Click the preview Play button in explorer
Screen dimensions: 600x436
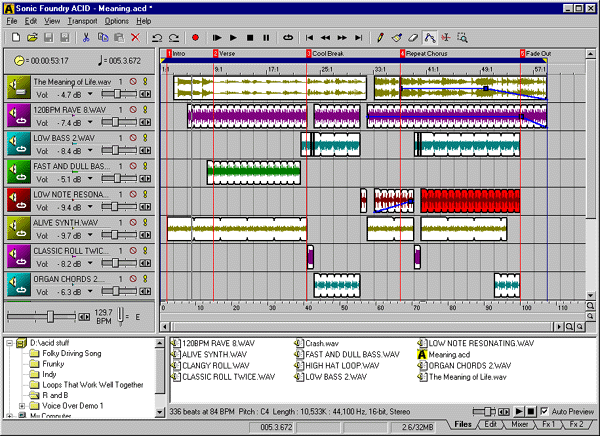click(x=519, y=412)
